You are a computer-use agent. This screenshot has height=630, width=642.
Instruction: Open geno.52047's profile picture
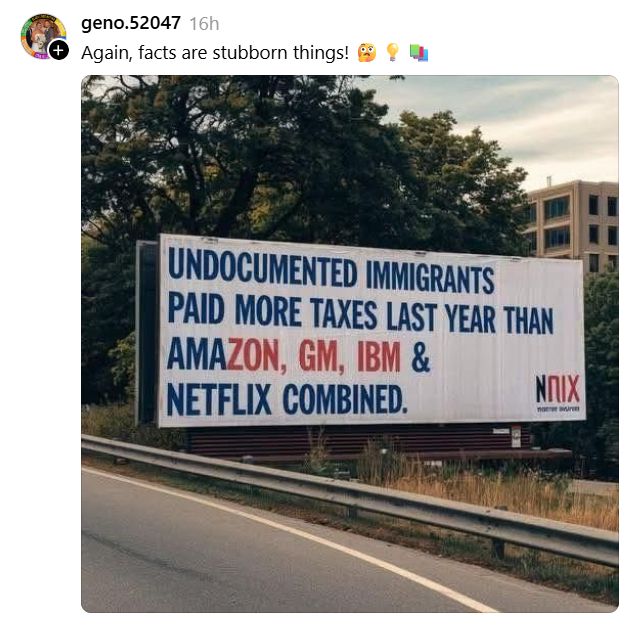click(x=43, y=36)
